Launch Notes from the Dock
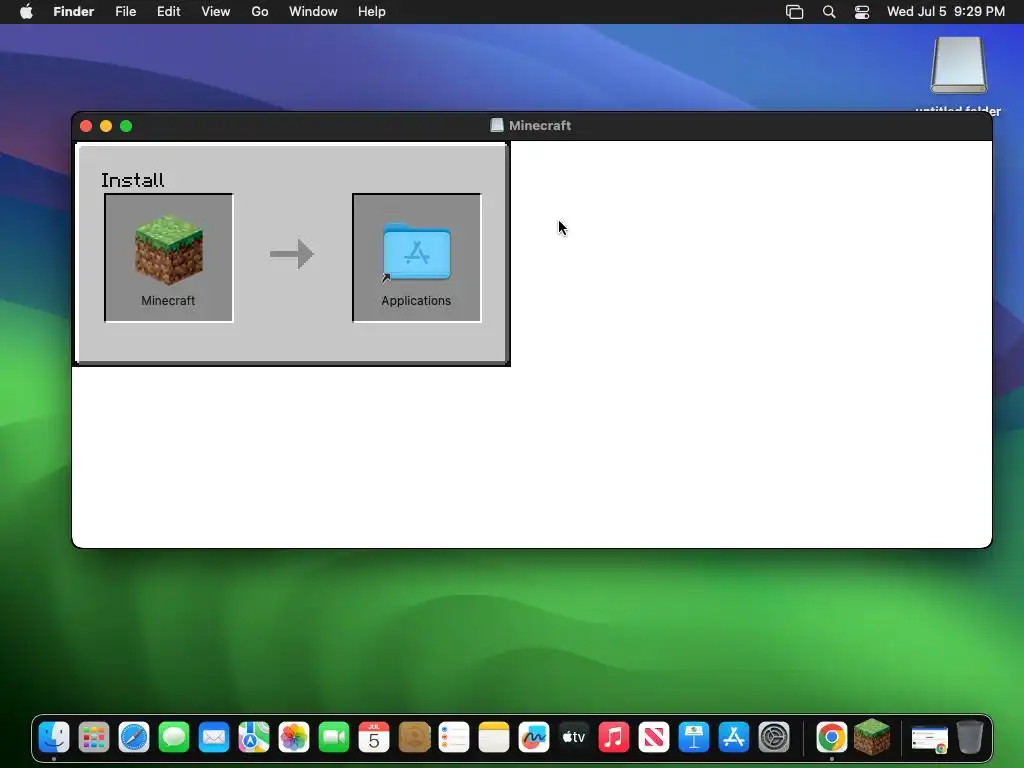The image size is (1024, 768). [x=494, y=737]
